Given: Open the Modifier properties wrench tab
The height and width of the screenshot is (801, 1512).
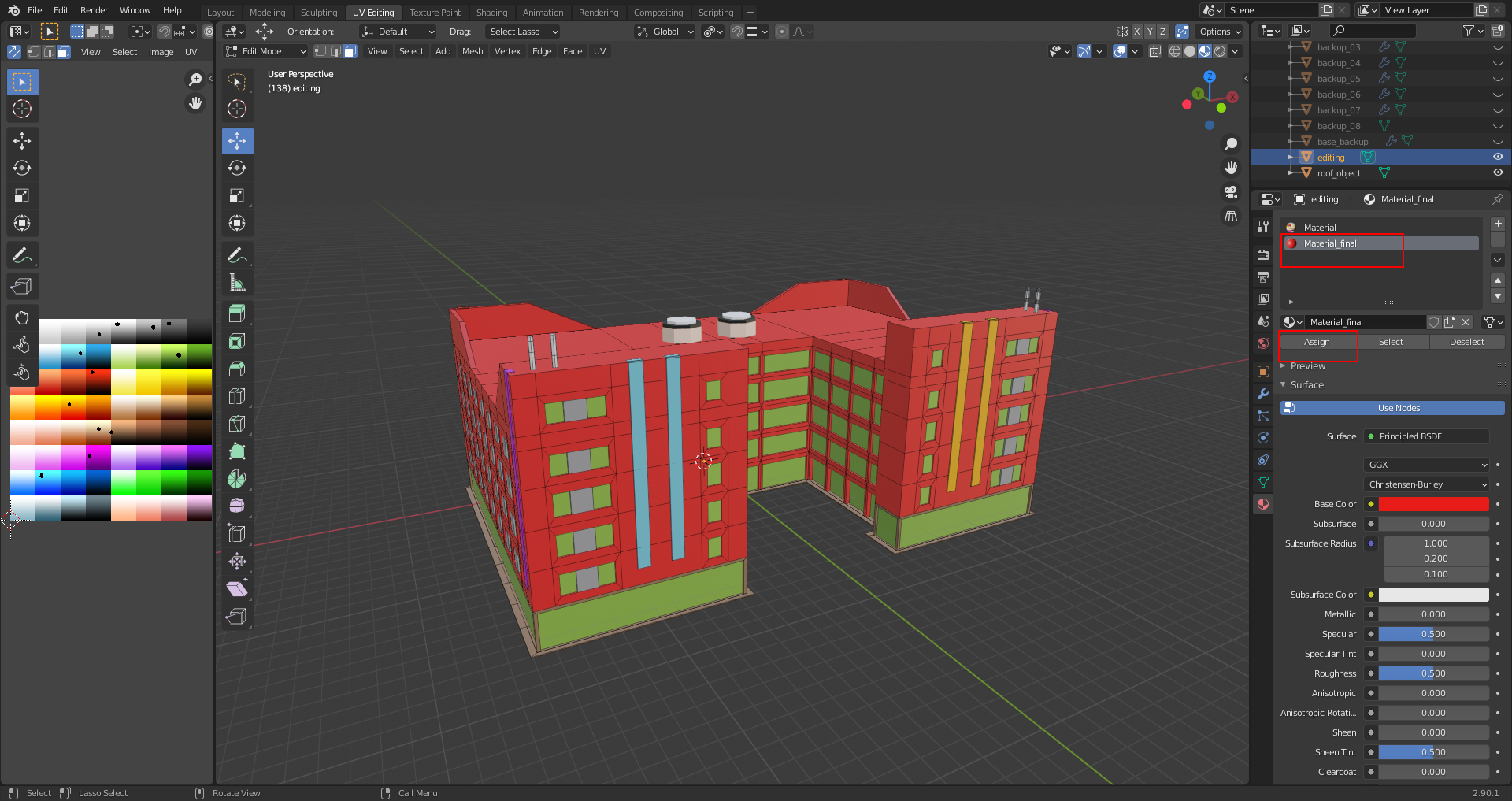Looking at the screenshot, I should tap(1263, 394).
